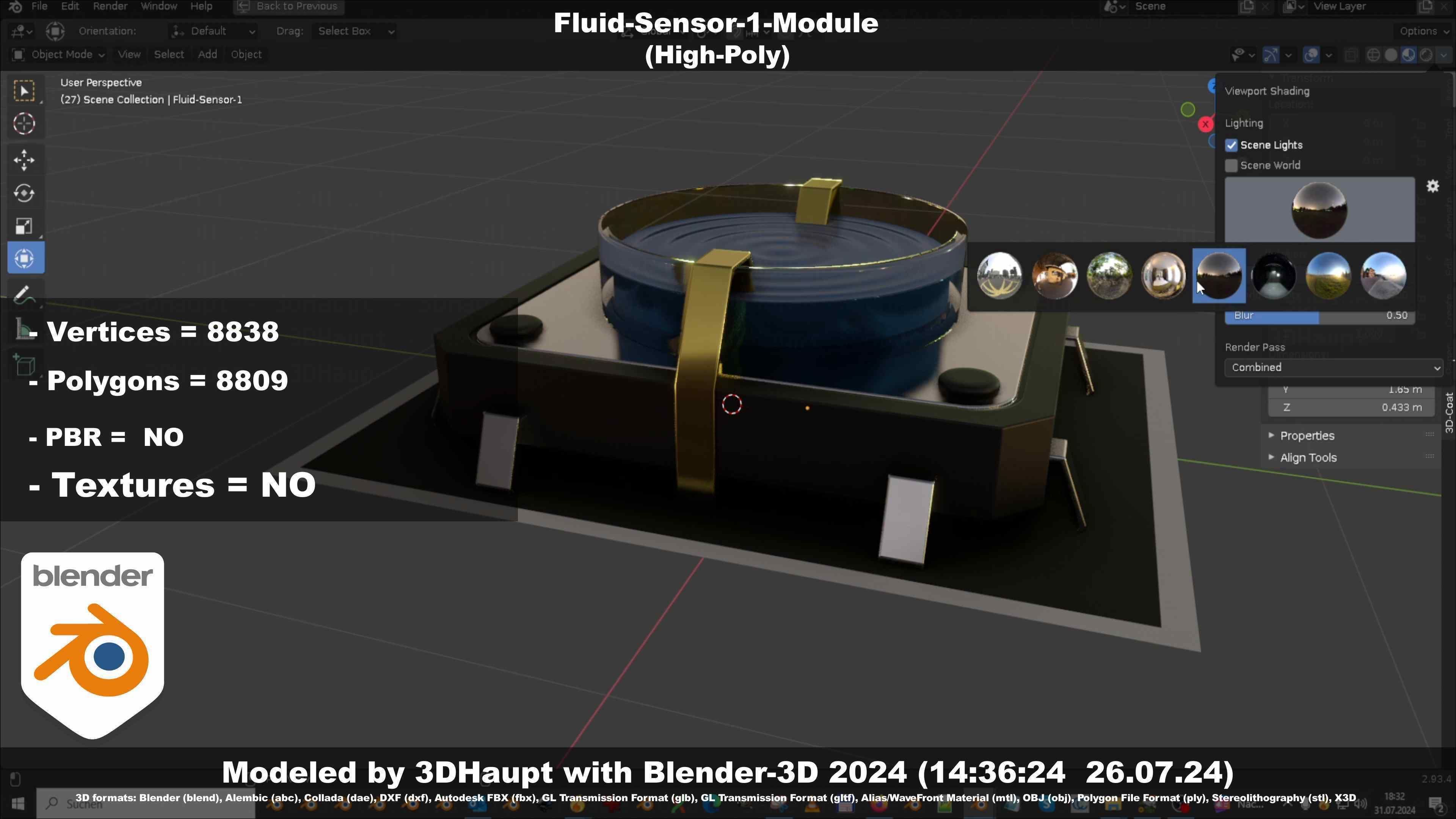The height and width of the screenshot is (819, 1456).
Task: Choose the Move tool
Action: pyautogui.click(x=24, y=160)
